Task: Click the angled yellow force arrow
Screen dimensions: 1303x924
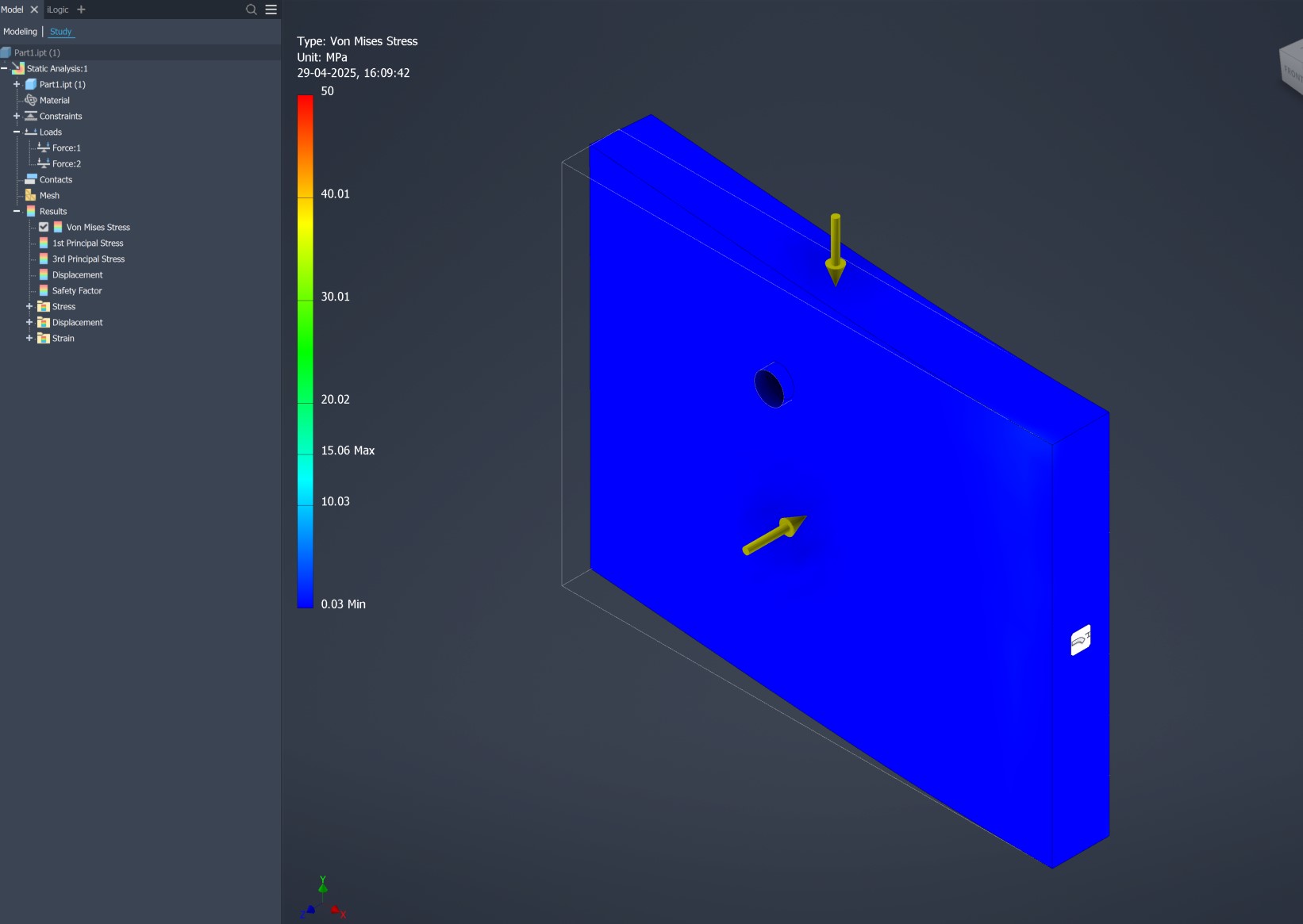Action: pos(774,535)
